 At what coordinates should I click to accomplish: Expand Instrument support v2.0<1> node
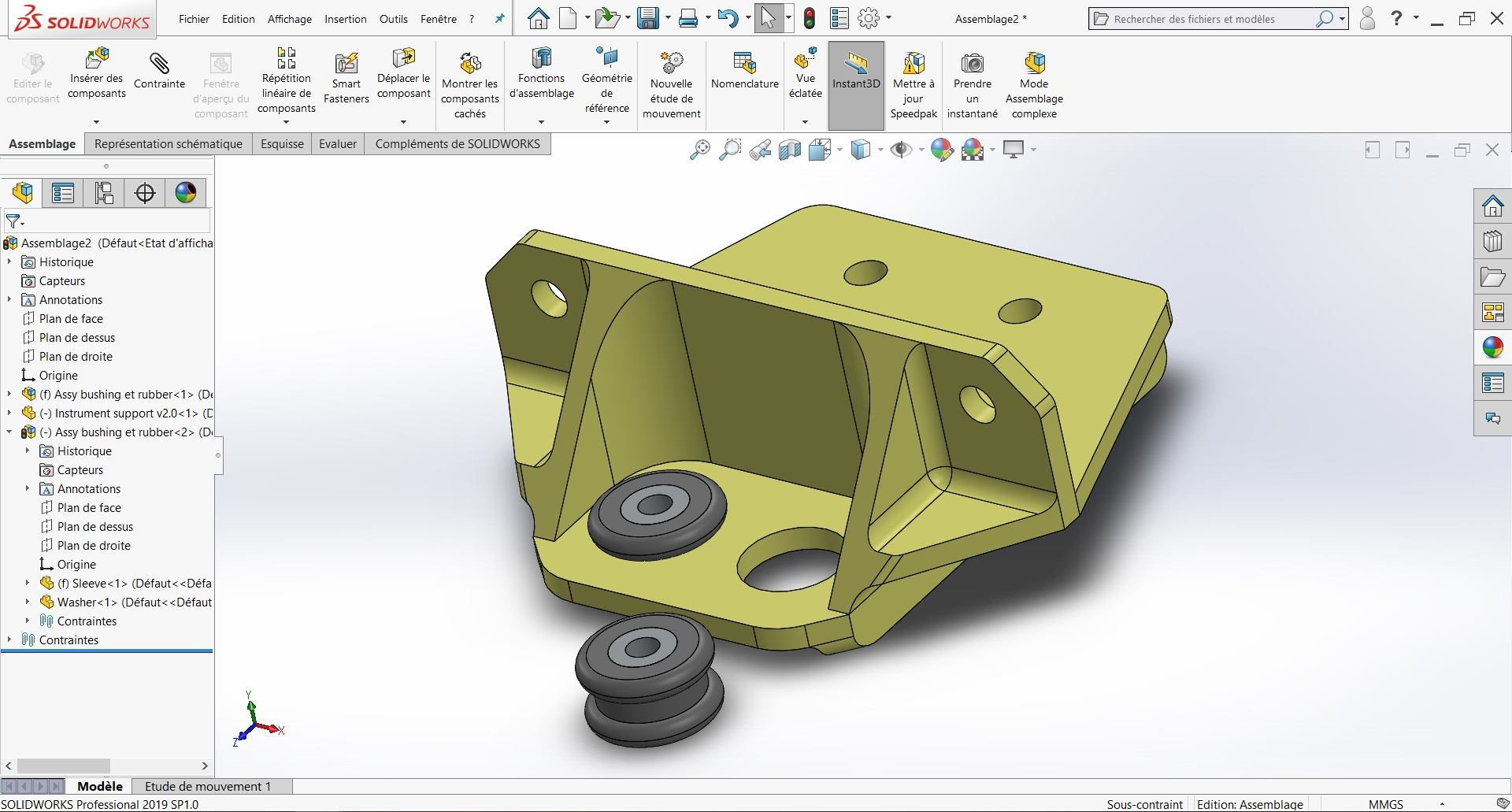(9, 413)
